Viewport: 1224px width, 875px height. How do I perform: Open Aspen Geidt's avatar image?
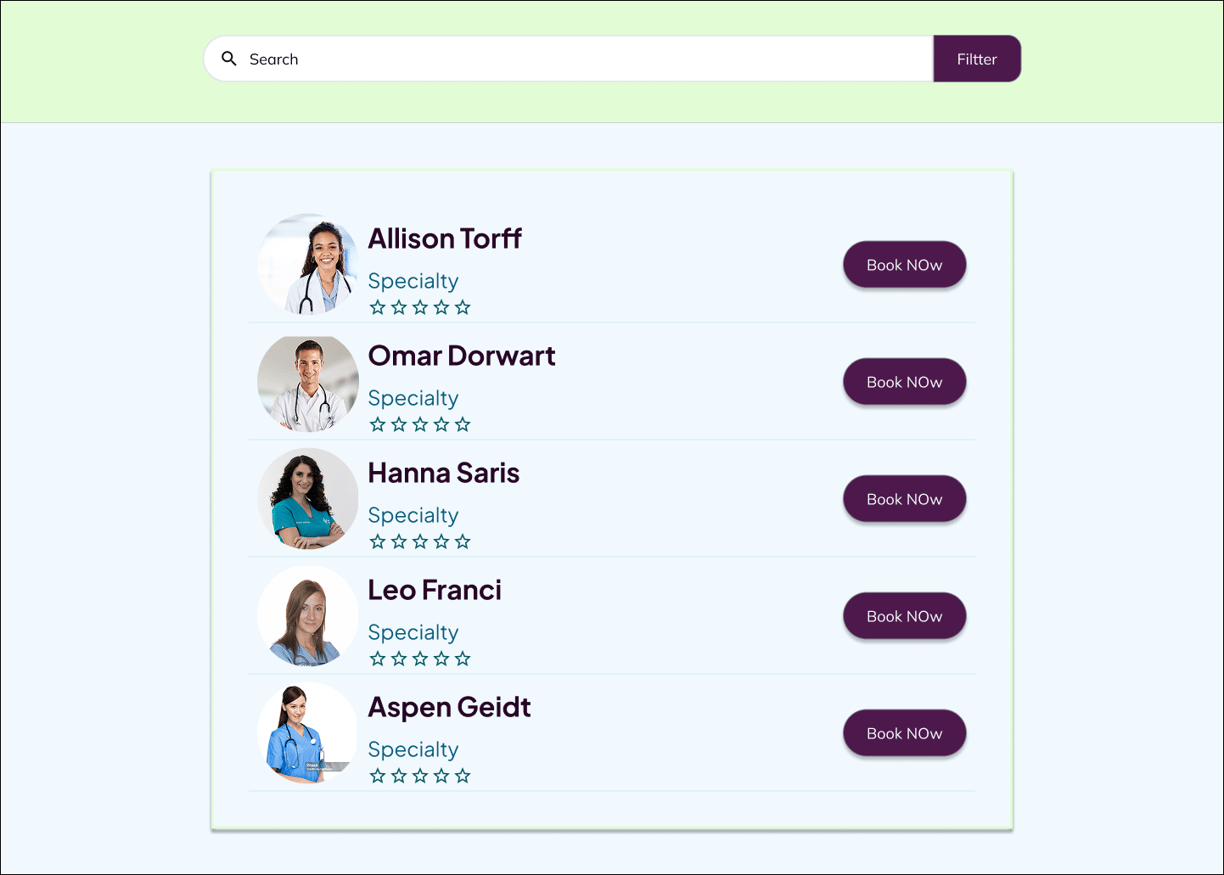click(308, 732)
